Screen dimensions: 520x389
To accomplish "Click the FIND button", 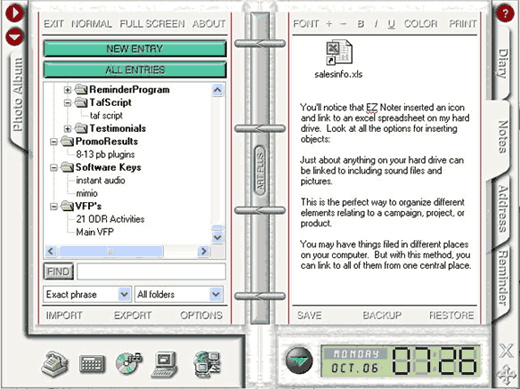I will 59,272.
